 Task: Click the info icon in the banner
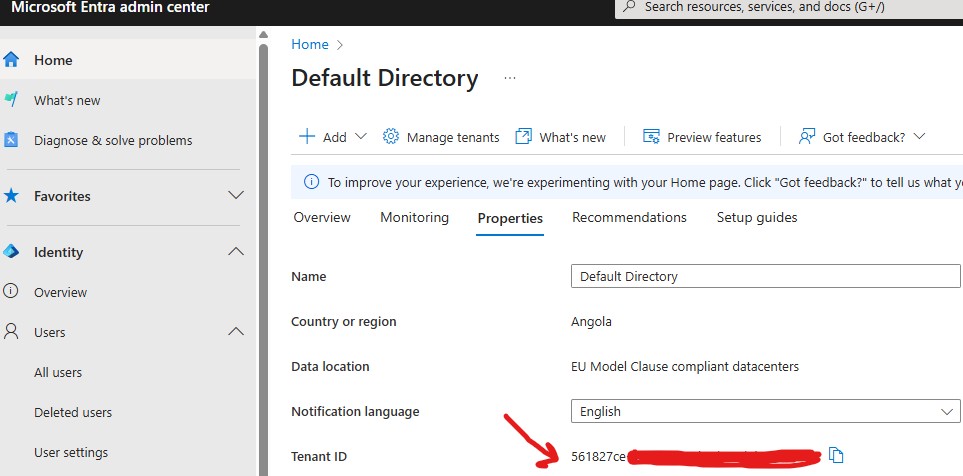(x=311, y=182)
